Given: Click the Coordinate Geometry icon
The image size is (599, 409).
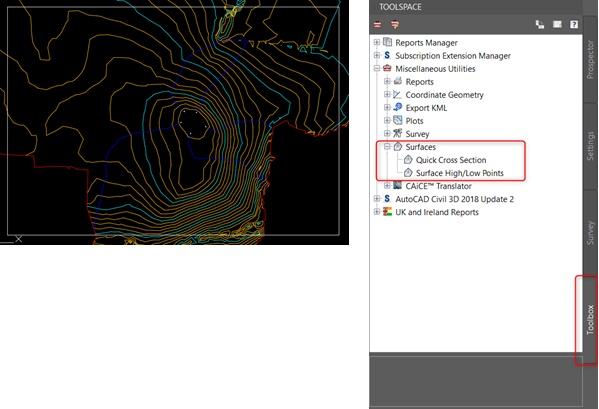Looking at the screenshot, I should 398,94.
